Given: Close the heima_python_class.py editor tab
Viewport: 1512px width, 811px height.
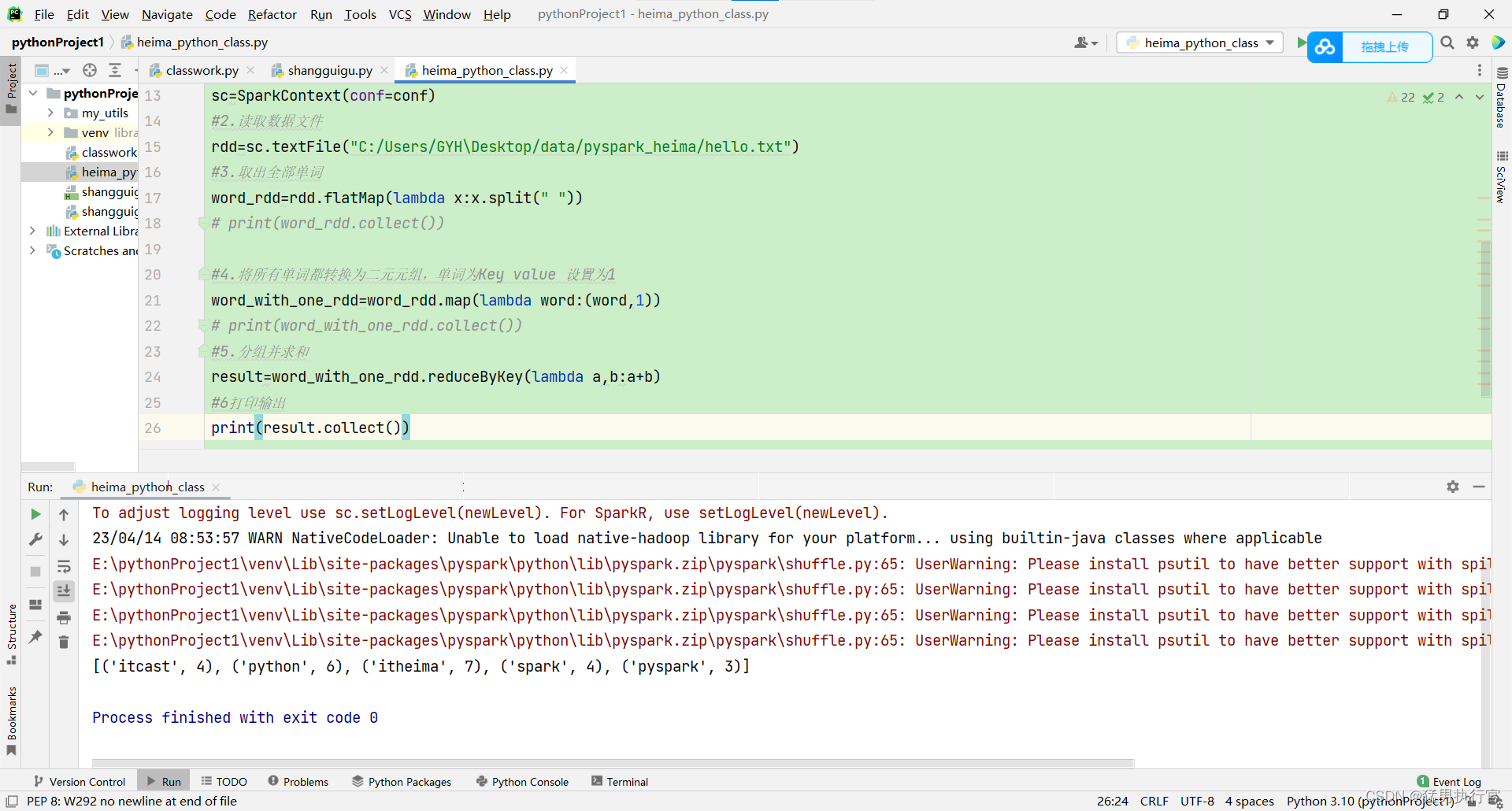Looking at the screenshot, I should [x=564, y=70].
